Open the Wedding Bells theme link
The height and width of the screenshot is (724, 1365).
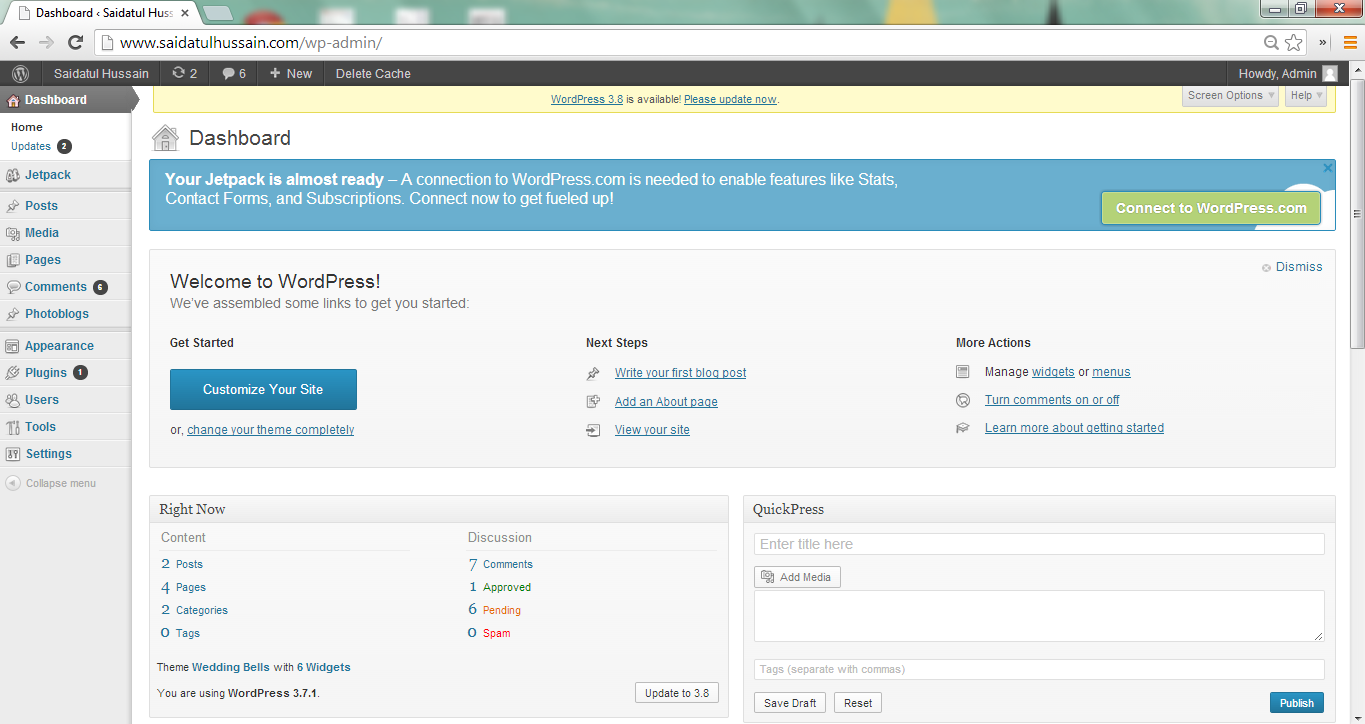[x=231, y=667]
